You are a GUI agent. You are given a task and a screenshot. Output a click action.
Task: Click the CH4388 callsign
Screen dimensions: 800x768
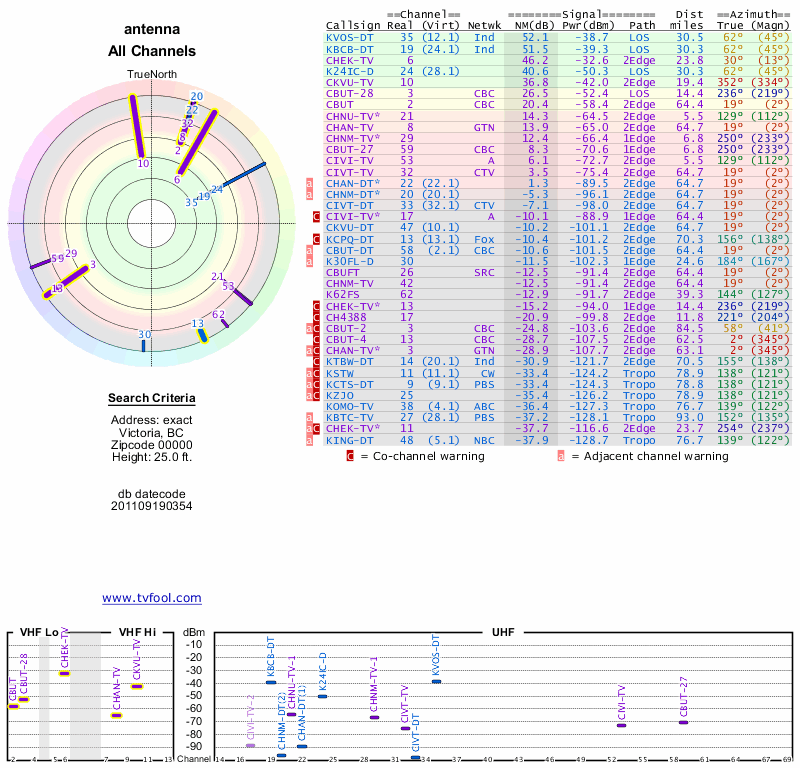tap(346, 317)
